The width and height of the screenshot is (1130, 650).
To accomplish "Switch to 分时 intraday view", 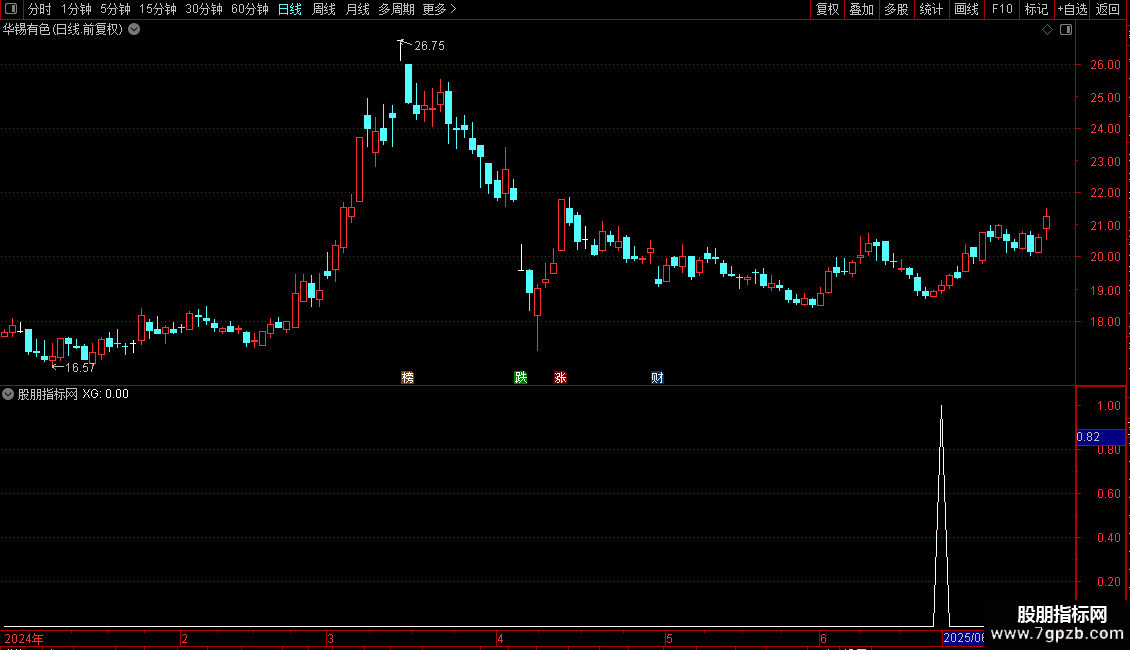I will [40, 9].
